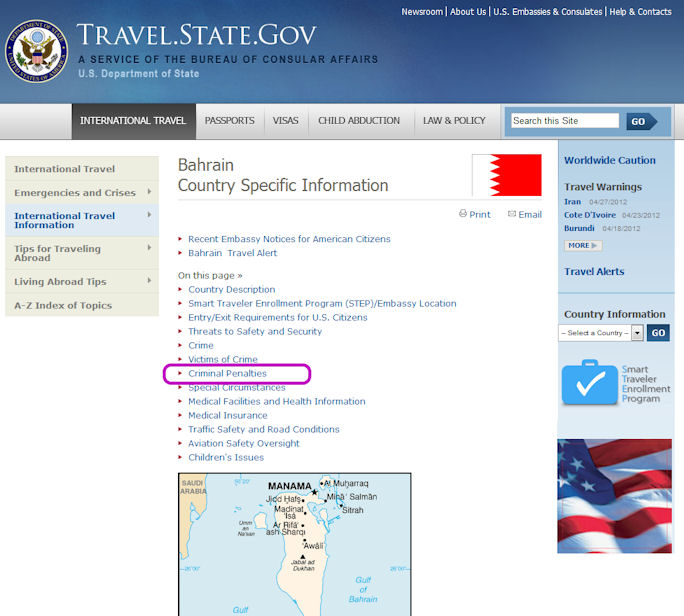
Task: Expand Tips for Traveling Abroad arrow
Action: coord(149,247)
